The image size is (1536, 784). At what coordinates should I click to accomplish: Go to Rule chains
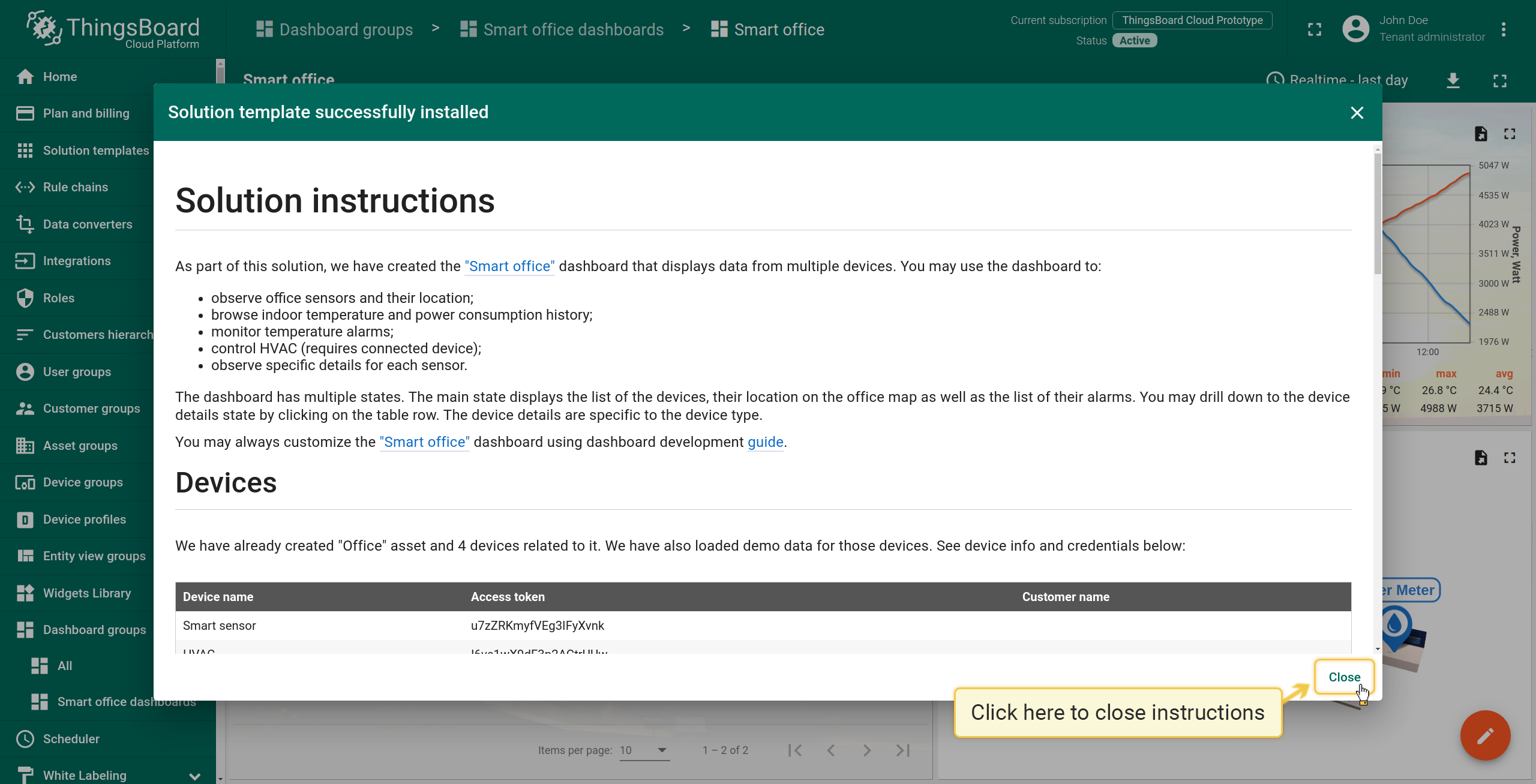pos(108,187)
